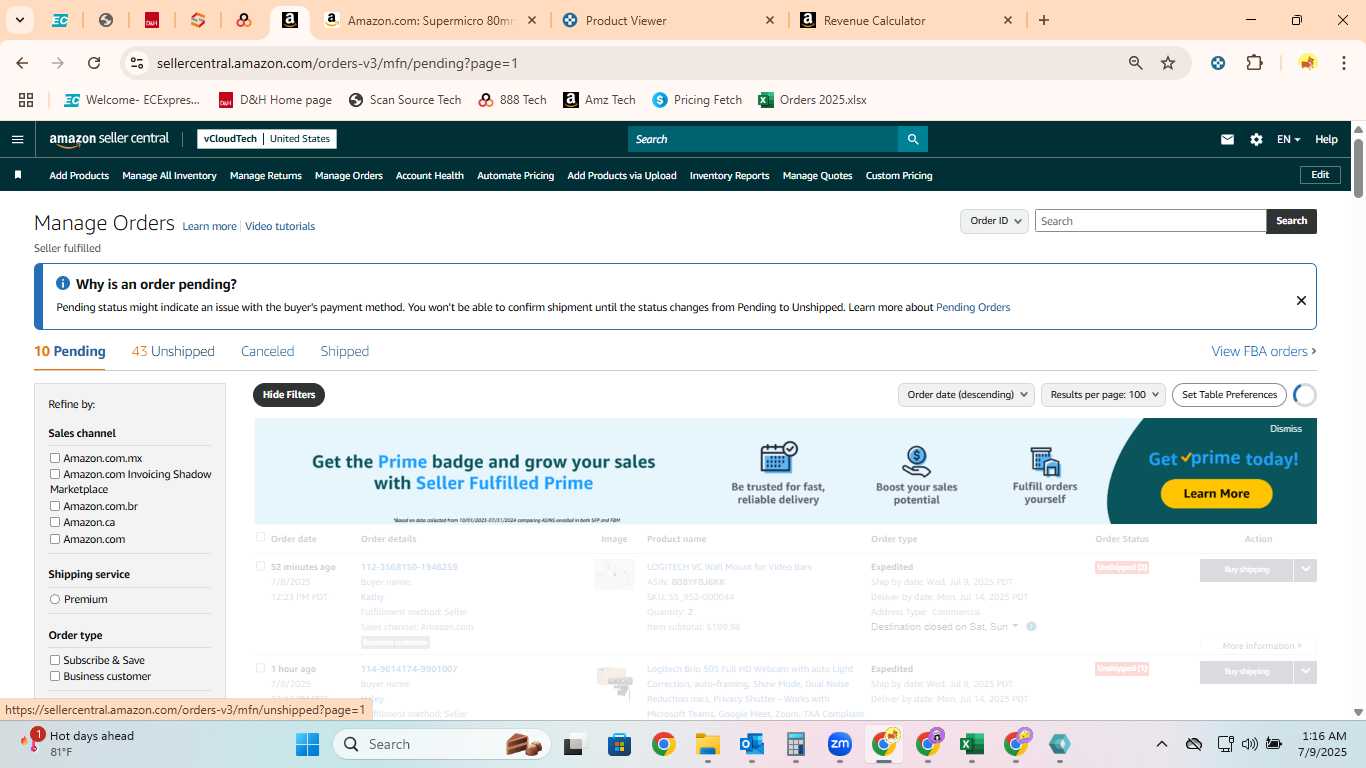Click the zoom magnifier icon in address bar
The image size is (1366, 768).
[x=1135, y=63]
